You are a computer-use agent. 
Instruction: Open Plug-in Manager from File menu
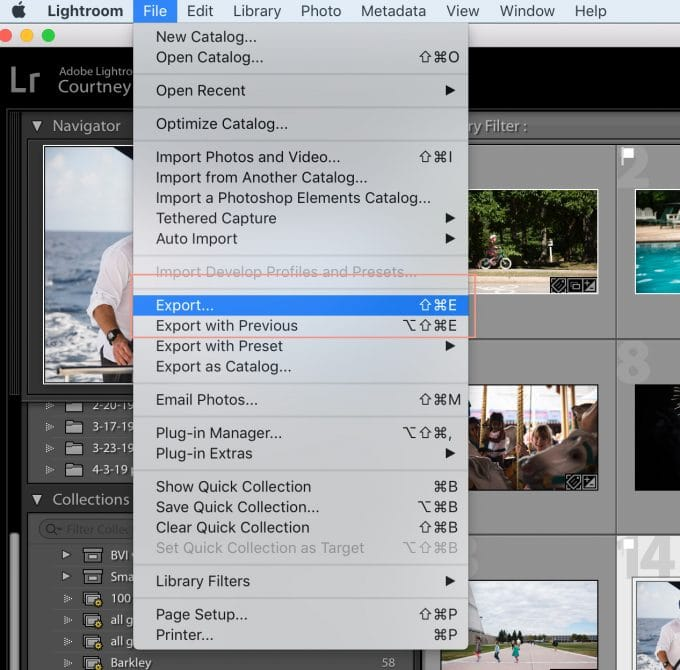pos(301,433)
